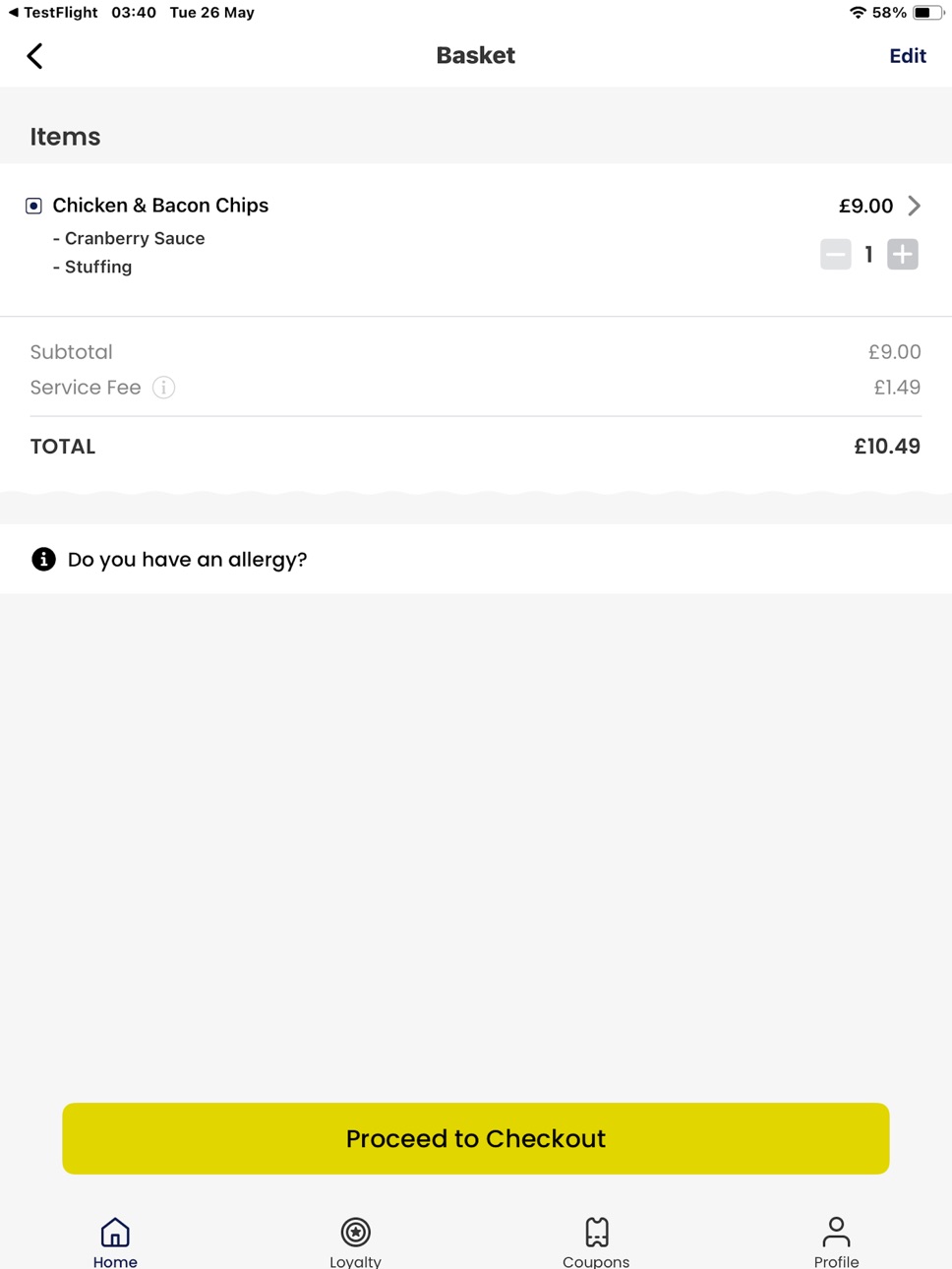This screenshot has width=952, height=1269.
Task: Open the Coupons ticket icon
Action: [596, 1232]
